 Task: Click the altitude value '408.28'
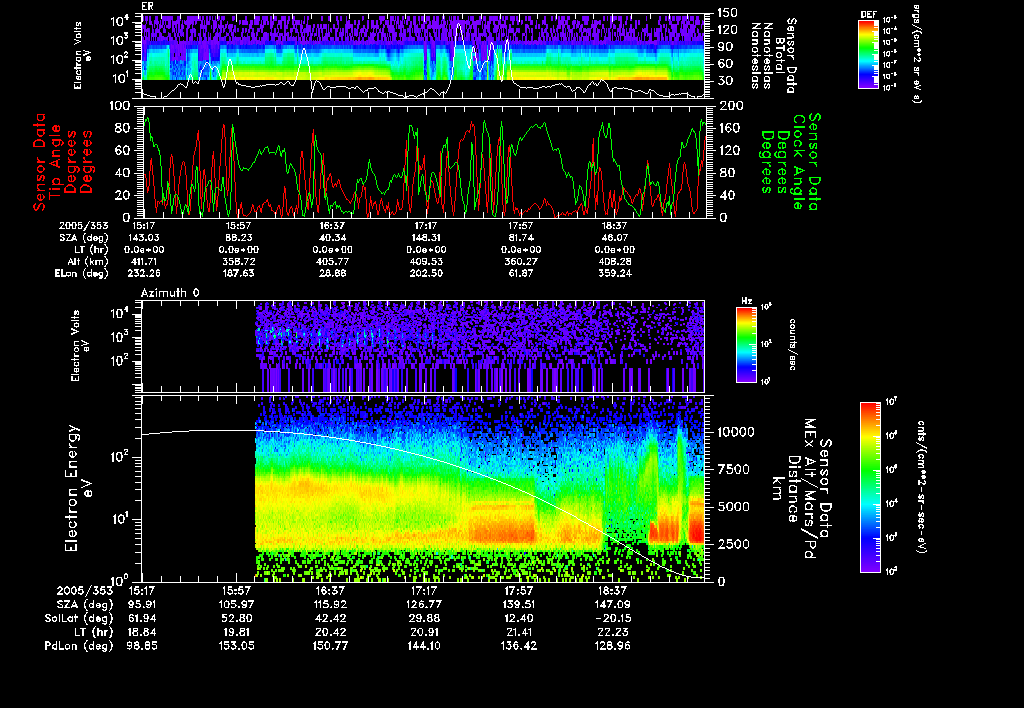coord(615,261)
